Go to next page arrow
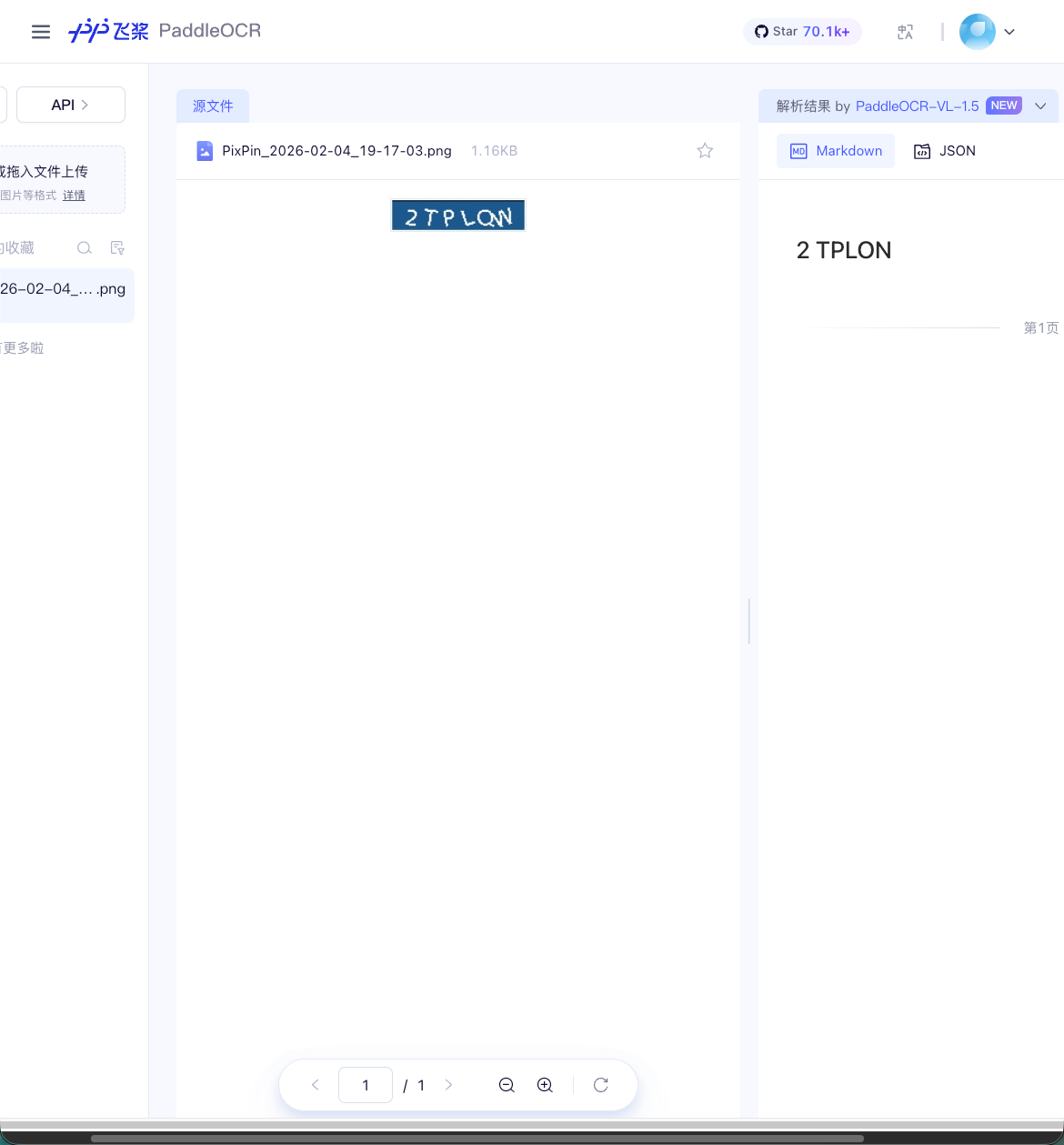This screenshot has height=1145, width=1064. pyautogui.click(x=448, y=1085)
